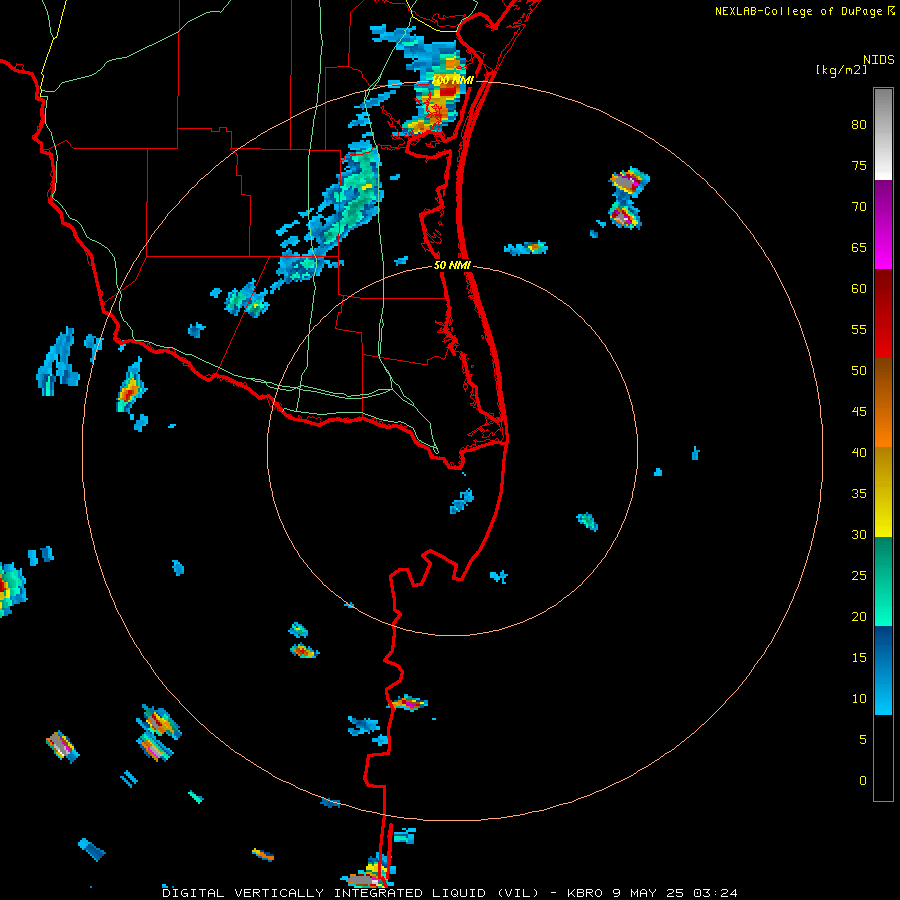Pick the dark blue segment of the color bar
Screen dimensions: 900x900
pyautogui.click(x=883, y=670)
